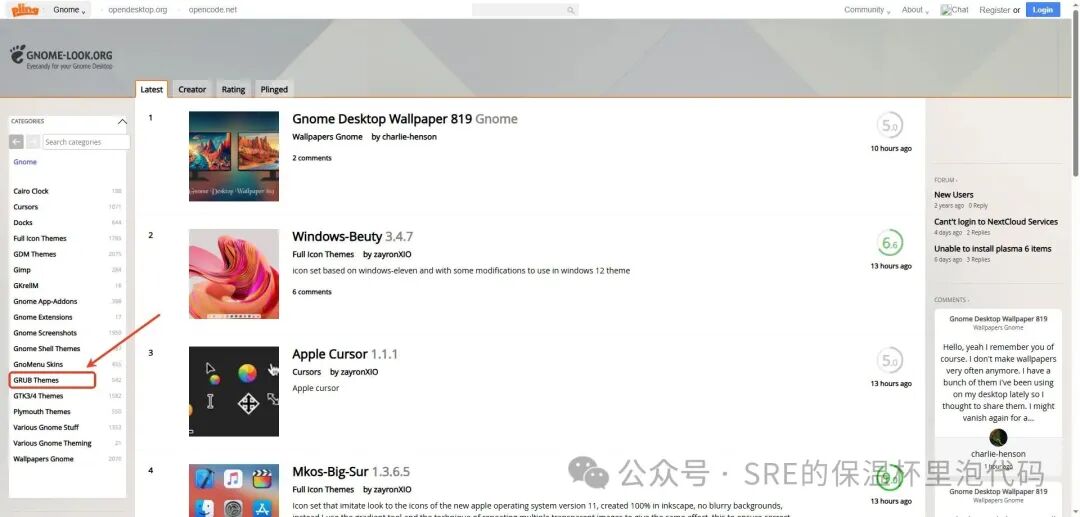Open the Gnome dropdown in the top bar
The width and height of the screenshot is (1080, 517).
tap(70, 10)
